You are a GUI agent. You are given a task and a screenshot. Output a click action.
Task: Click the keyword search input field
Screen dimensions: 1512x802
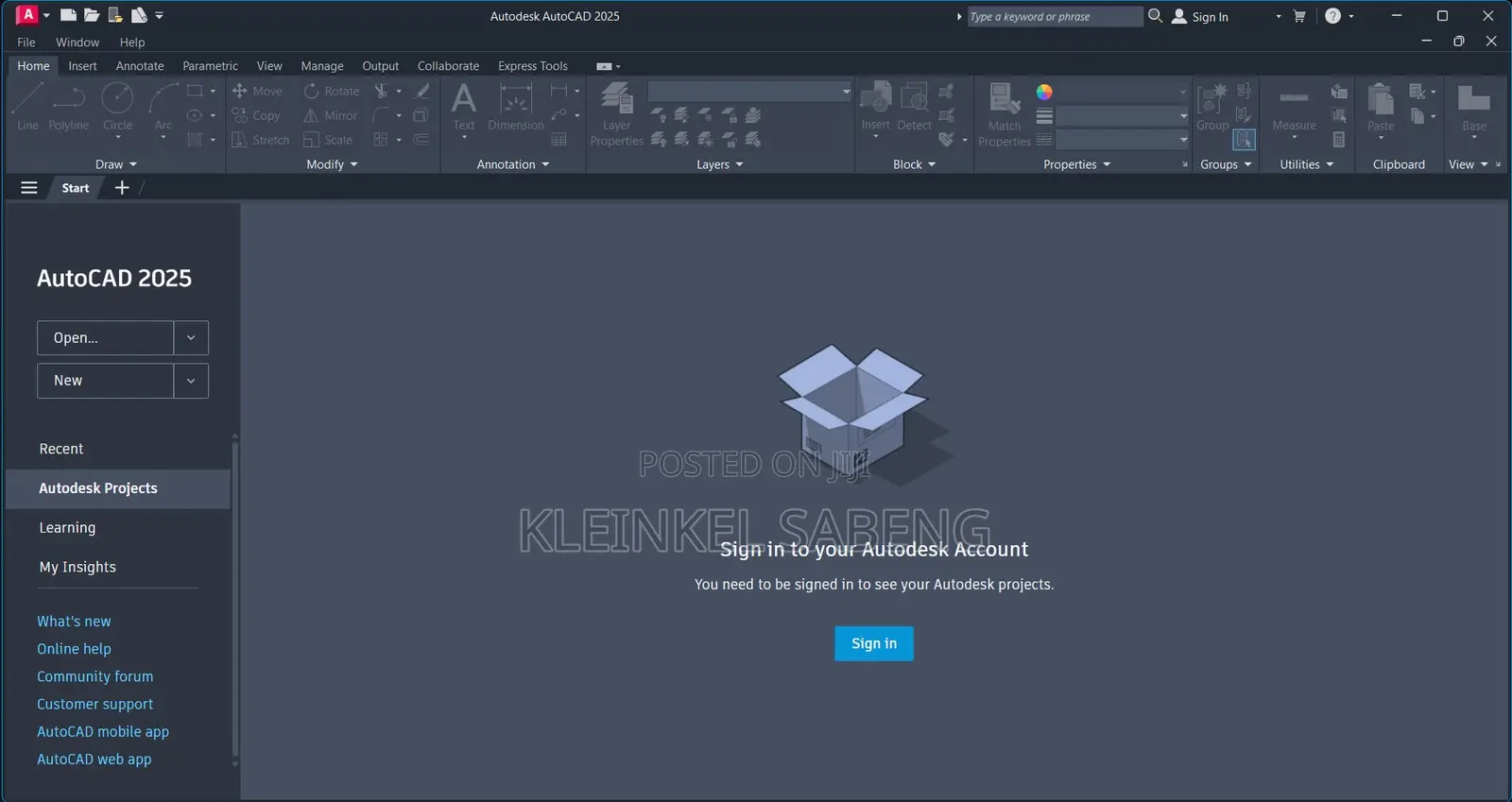click(1055, 16)
